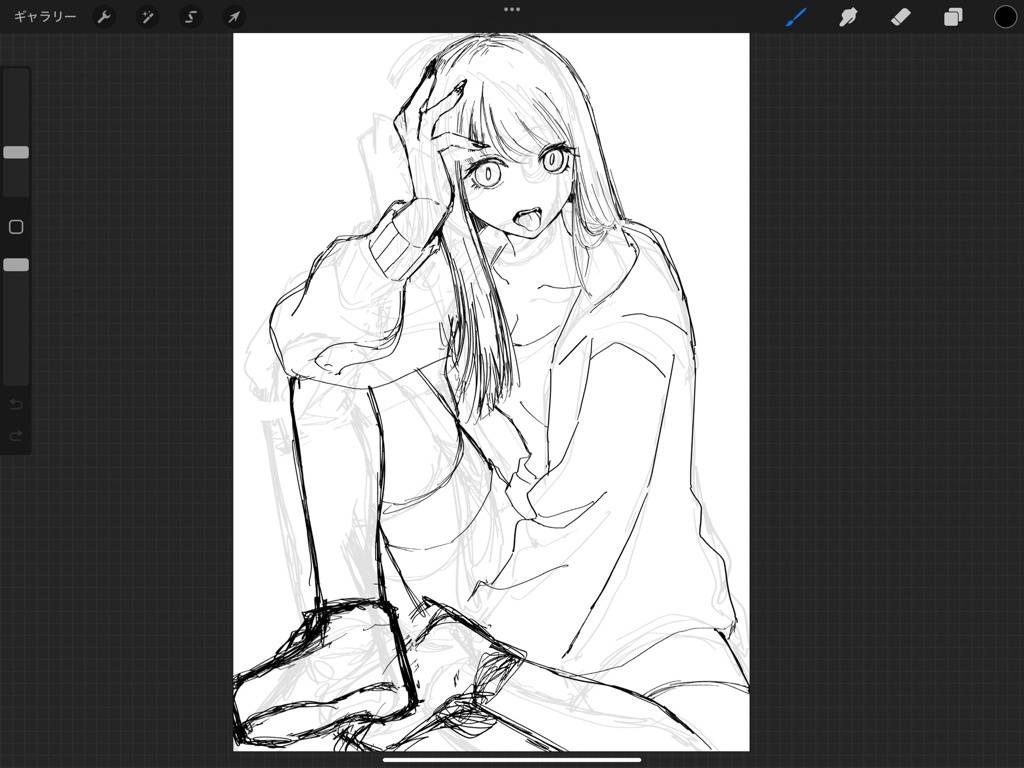Open the black color picker circle
The width and height of the screenshot is (1024, 768).
1005,17
